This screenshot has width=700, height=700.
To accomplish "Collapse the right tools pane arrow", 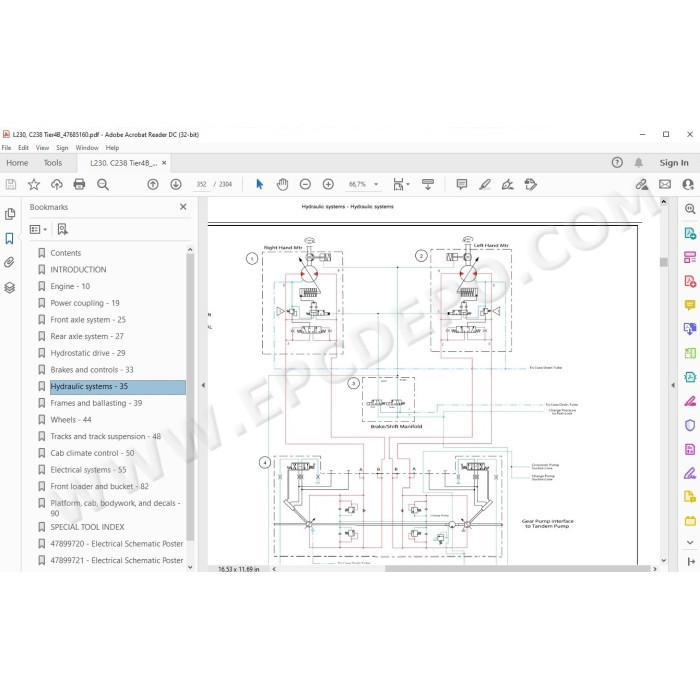I will point(673,385).
